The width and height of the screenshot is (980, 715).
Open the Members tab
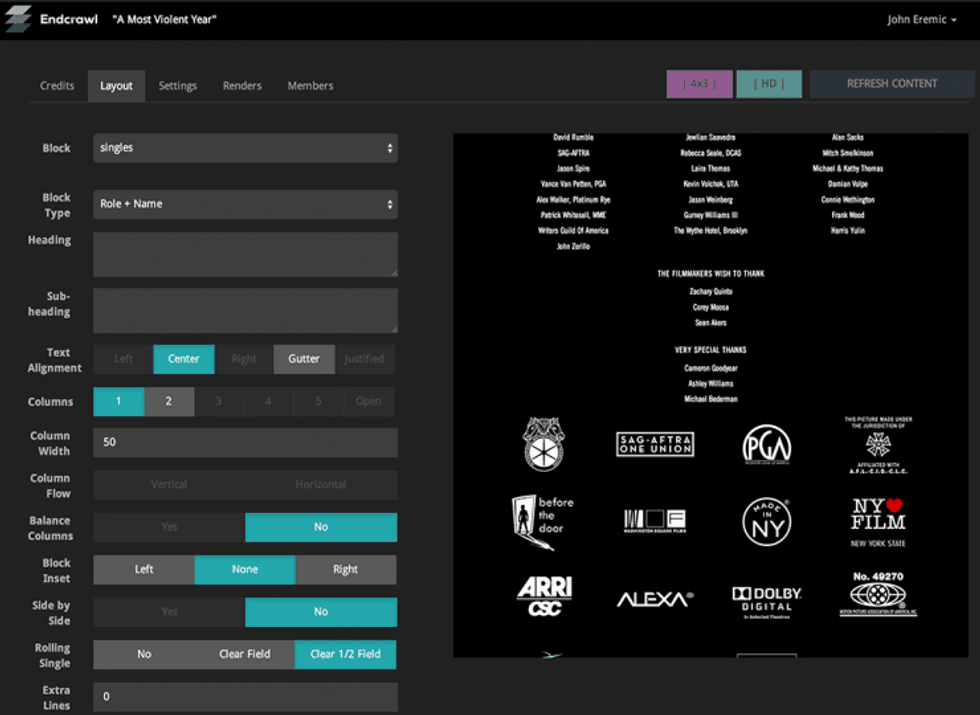point(310,86)
